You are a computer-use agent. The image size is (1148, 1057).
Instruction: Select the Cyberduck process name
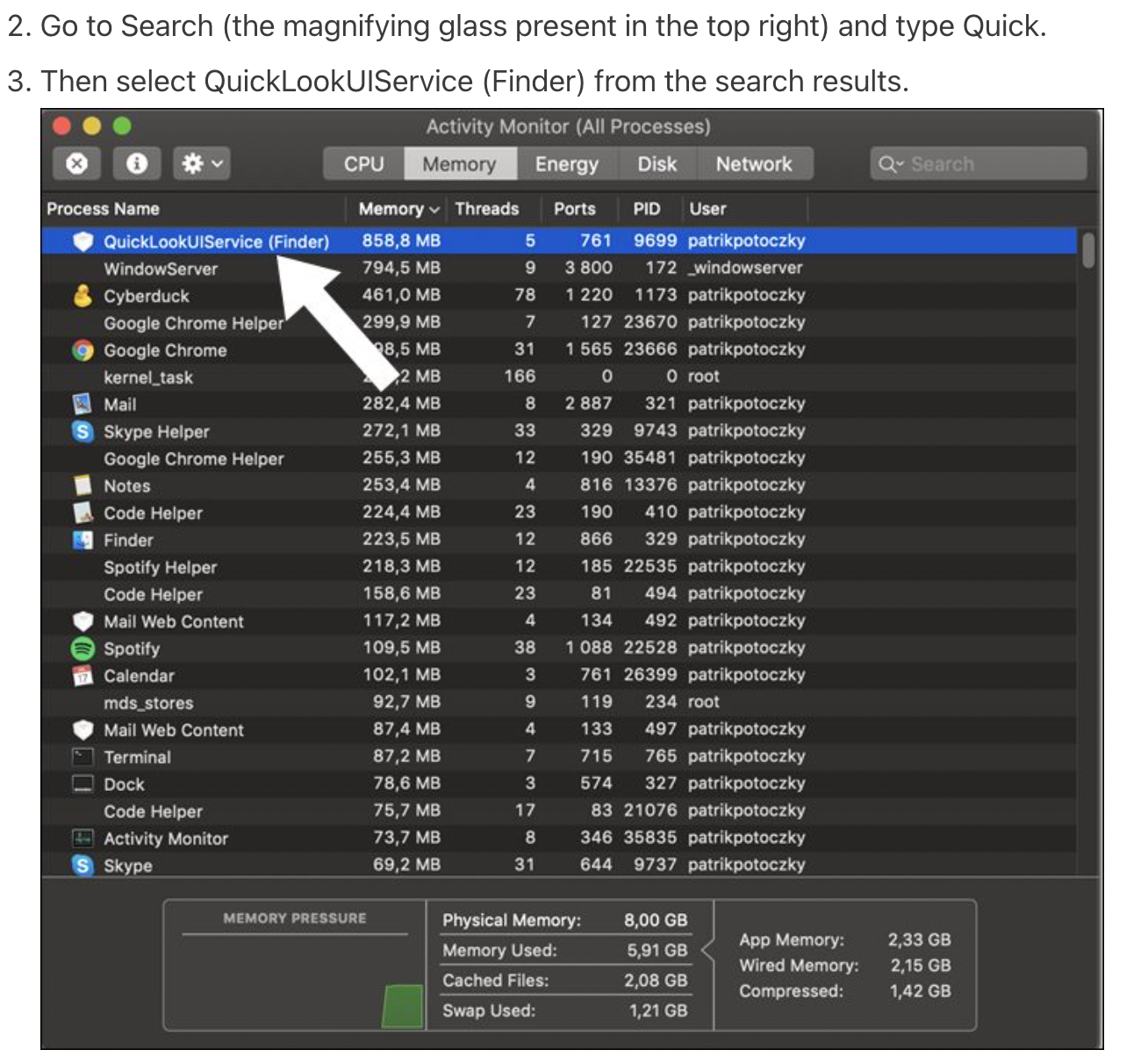[147, 296]
